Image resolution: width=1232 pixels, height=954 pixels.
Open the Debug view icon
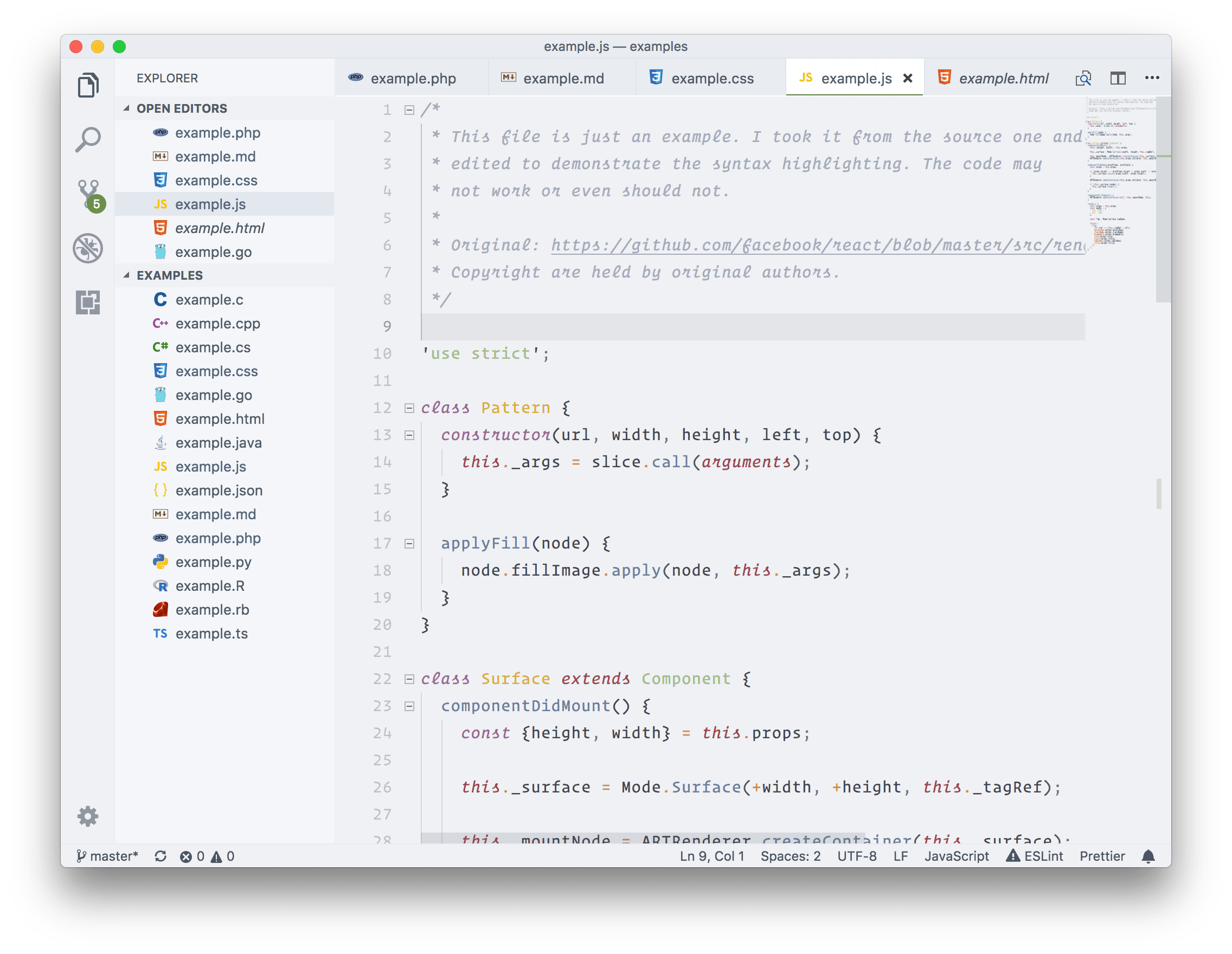tap(88, 248)
